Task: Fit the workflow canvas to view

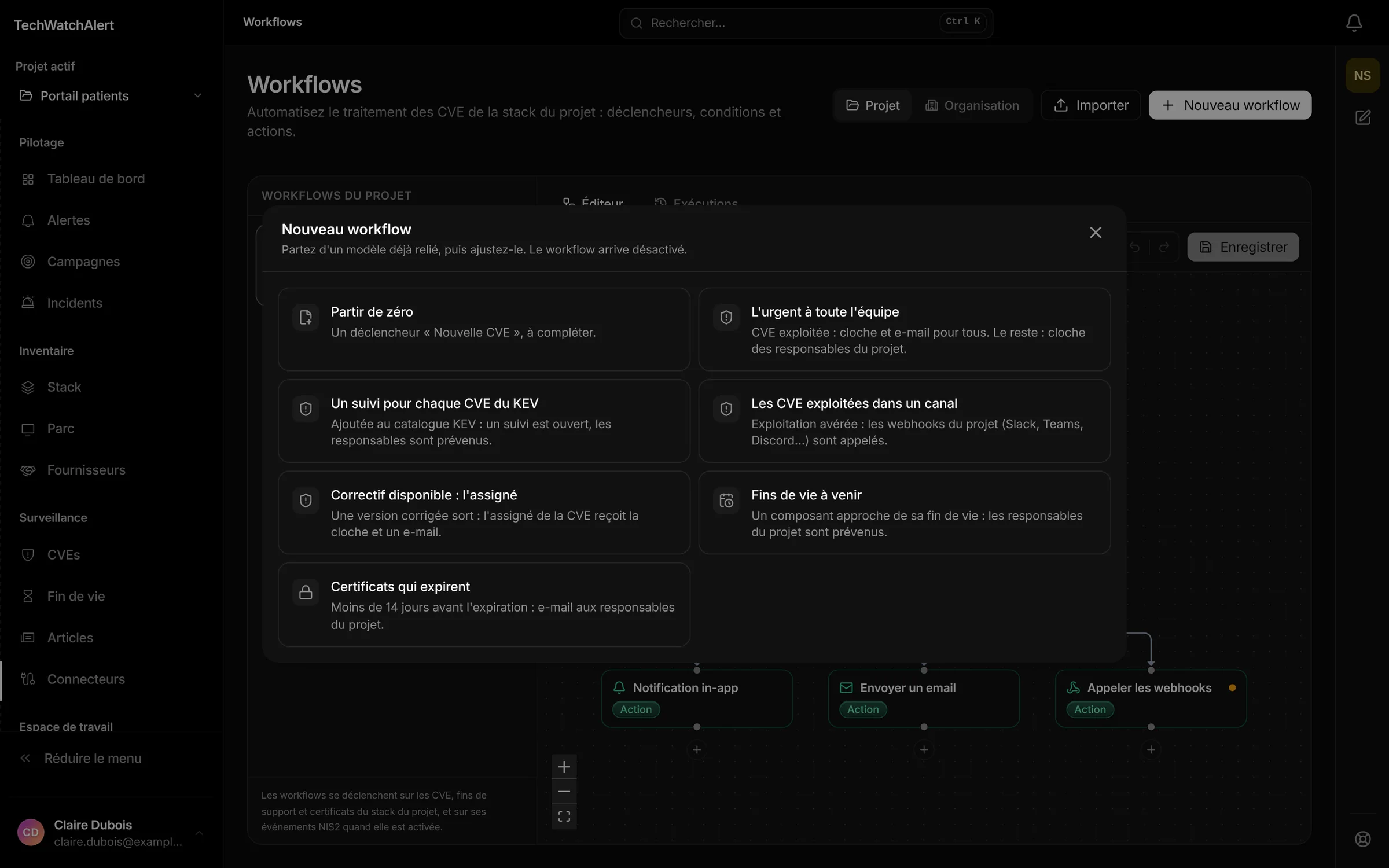Action: pos(564,816)
